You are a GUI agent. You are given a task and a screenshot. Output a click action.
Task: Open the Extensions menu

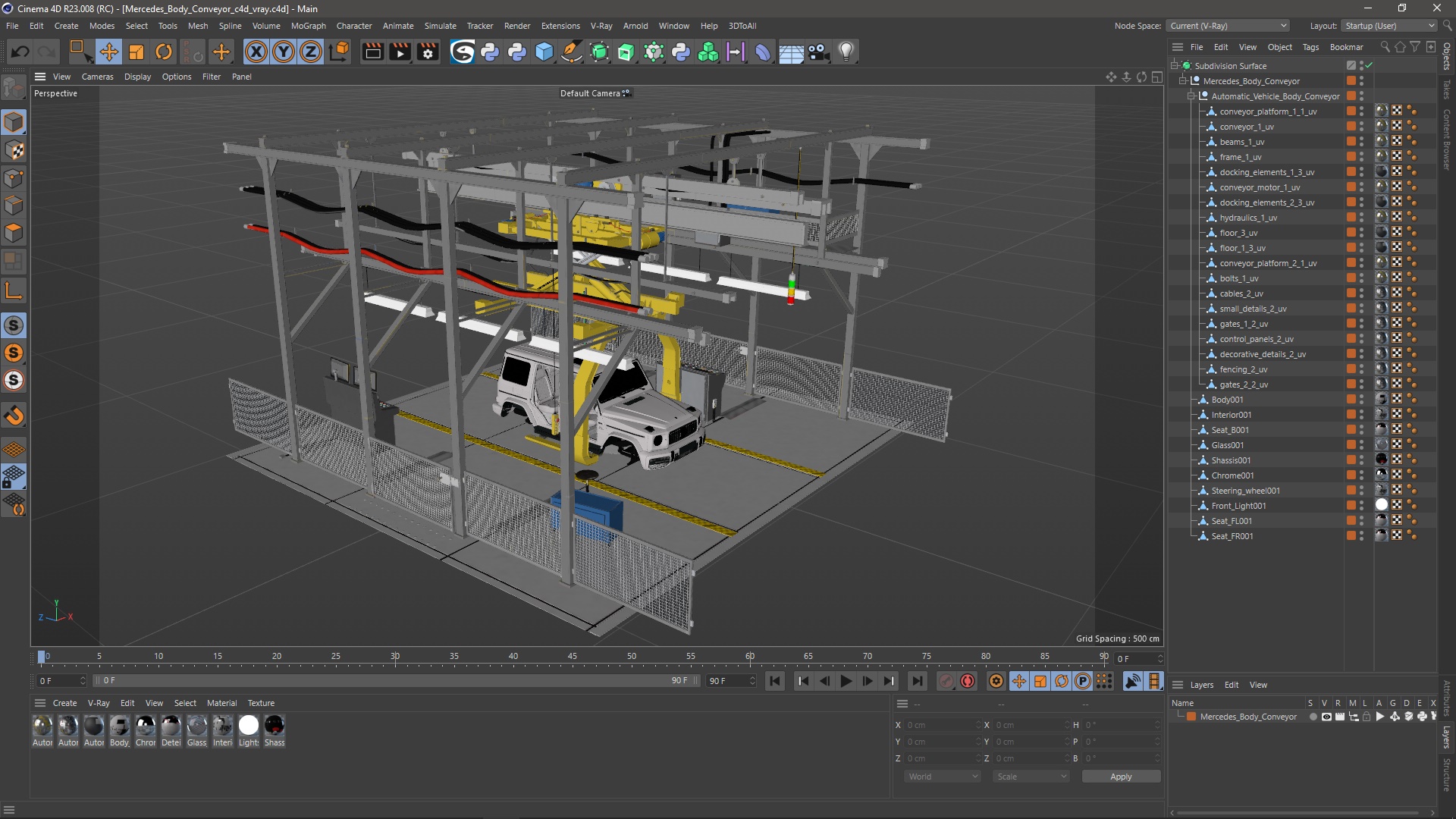click(560, 26)
